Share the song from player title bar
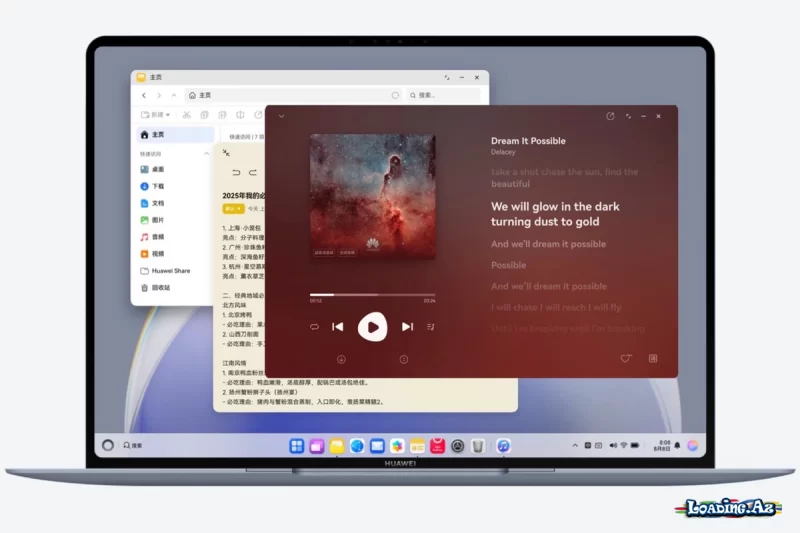This screenshot has height=533, width=800. pos(610,116)
